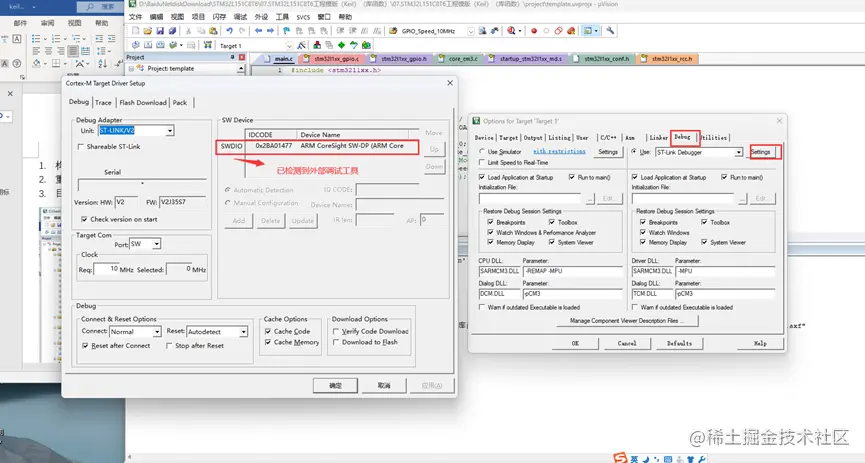
Task: Open the C/C++ tab in Options dialog
Action: (x=608, y=137)
